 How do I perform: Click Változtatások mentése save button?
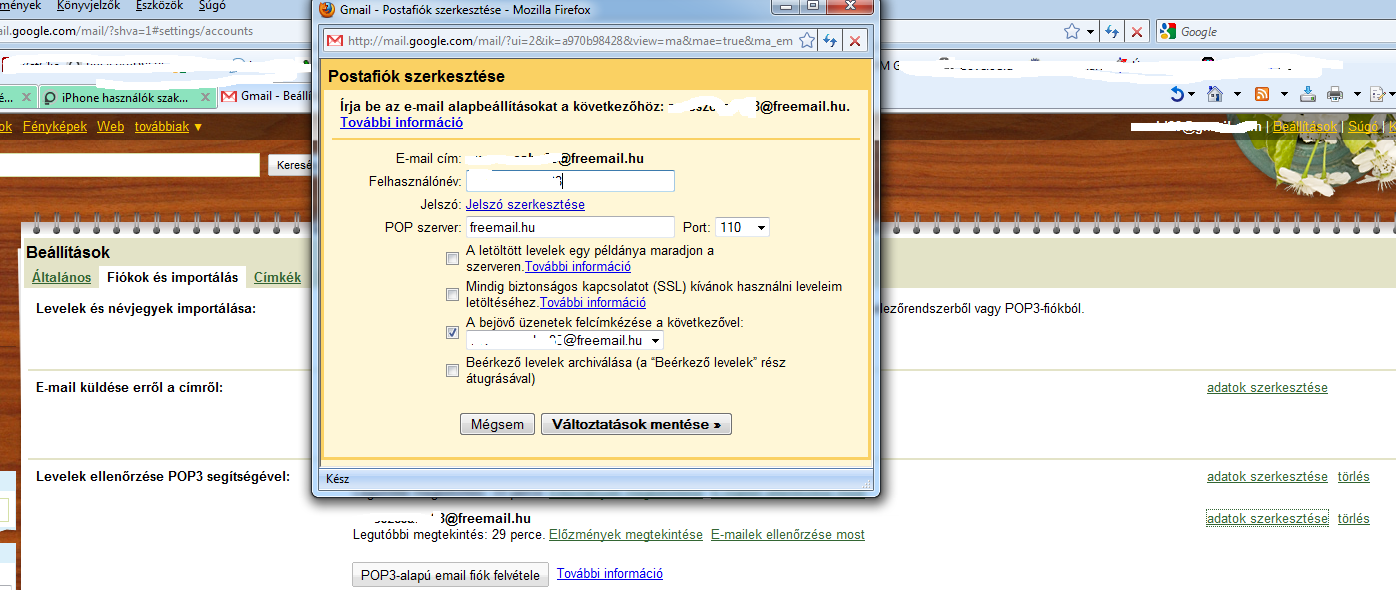coord(636,424)
